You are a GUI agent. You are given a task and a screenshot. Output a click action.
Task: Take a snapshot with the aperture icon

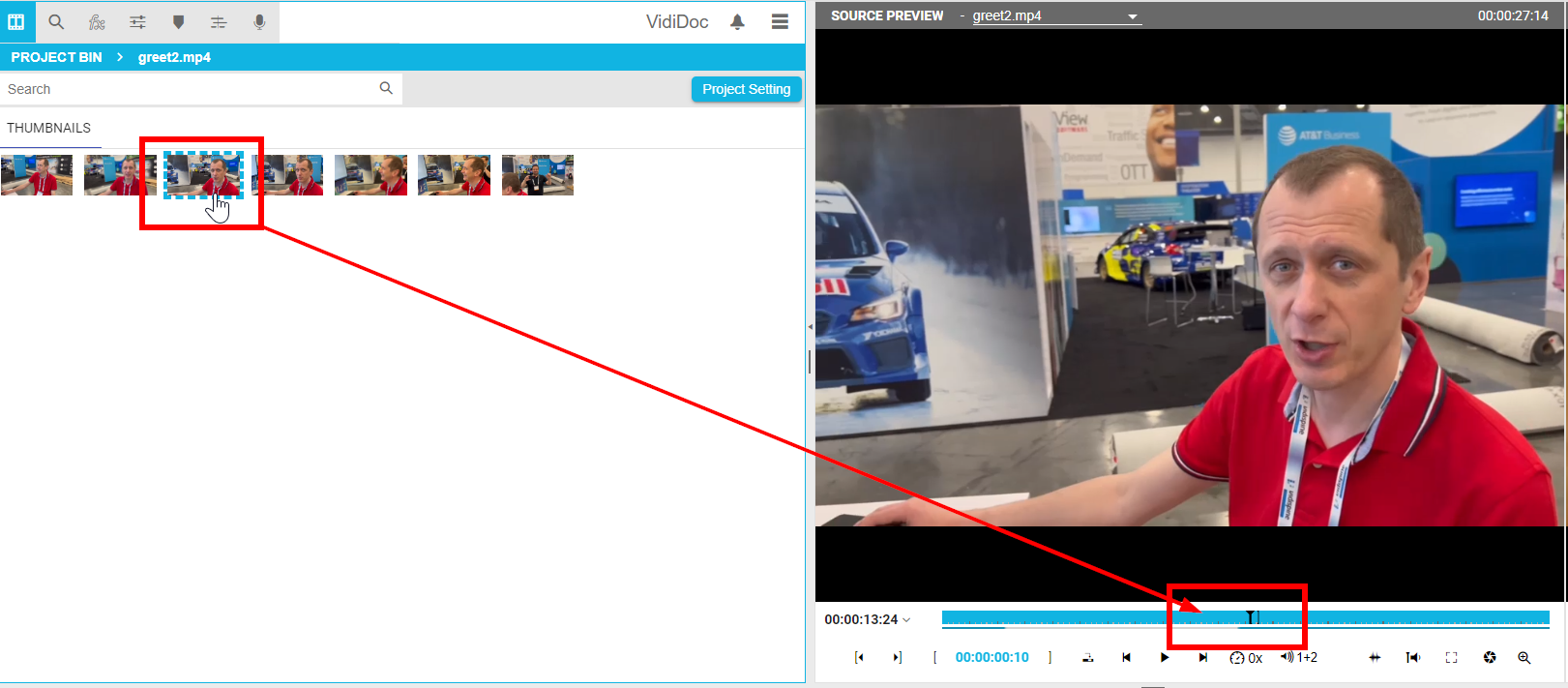[1490, 657]
